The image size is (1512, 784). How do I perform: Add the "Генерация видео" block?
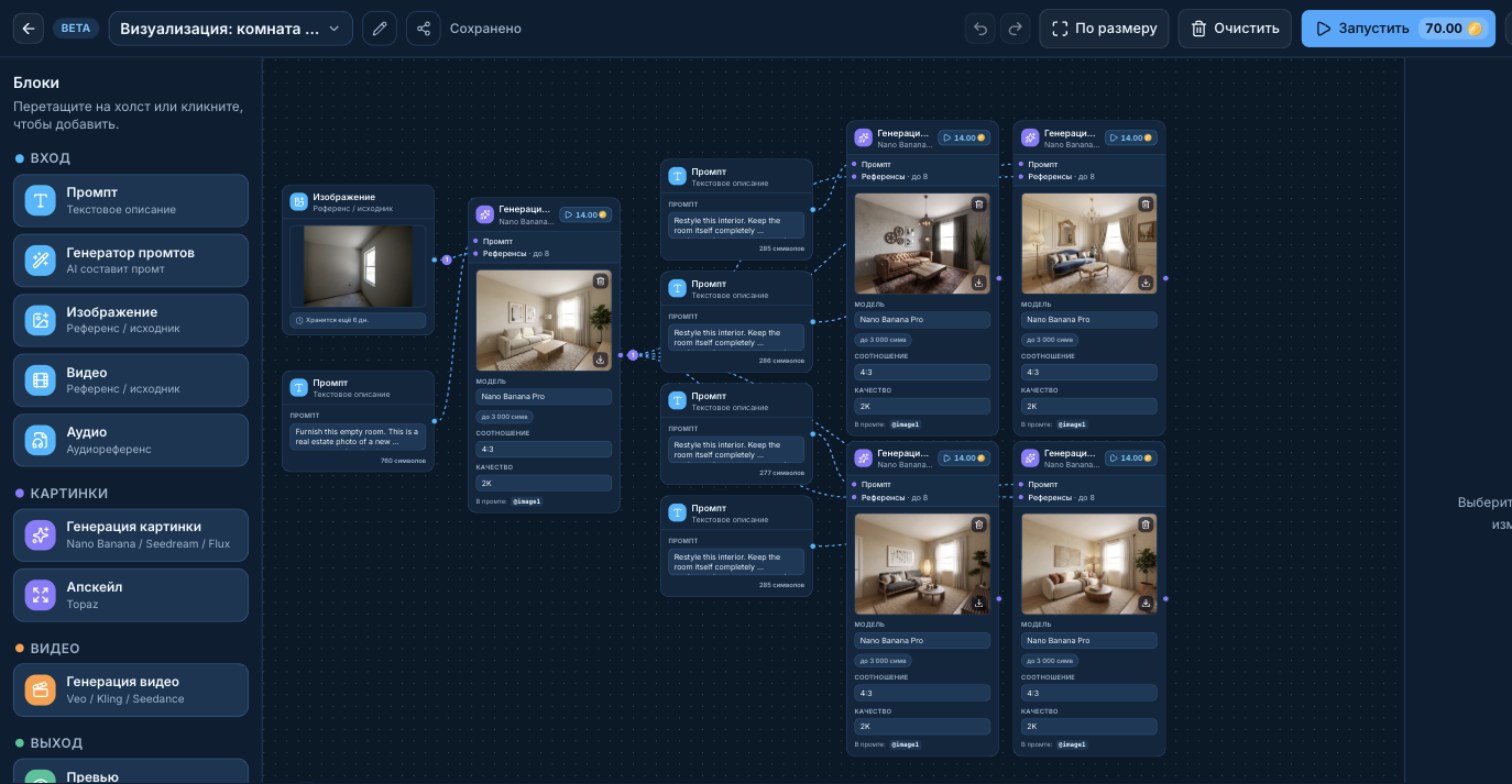pyautogui.click(x=131, y=690)
